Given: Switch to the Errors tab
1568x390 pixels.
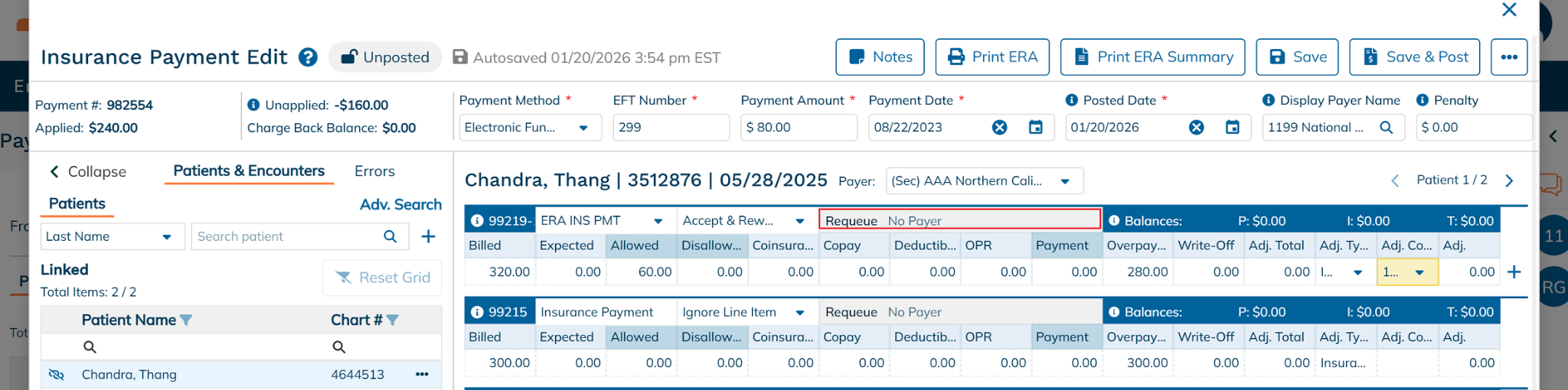Looking at the screenshot, I should [374, 171].
